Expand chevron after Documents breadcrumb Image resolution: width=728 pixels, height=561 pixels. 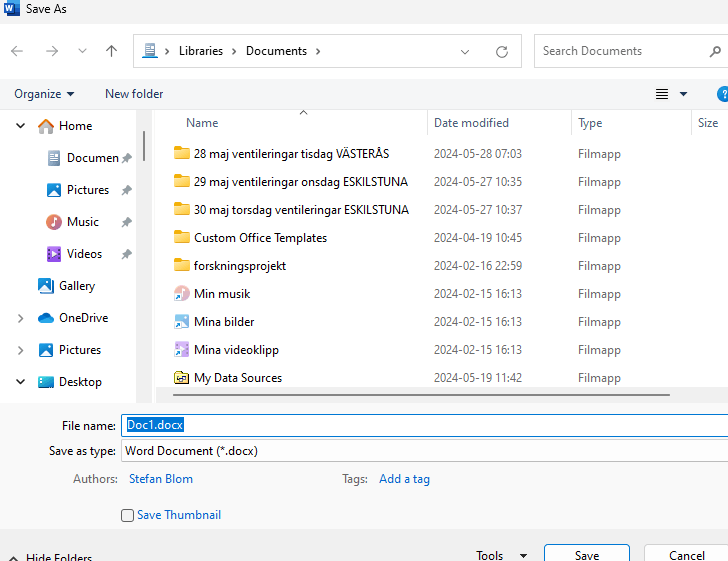tap(318, 51)
